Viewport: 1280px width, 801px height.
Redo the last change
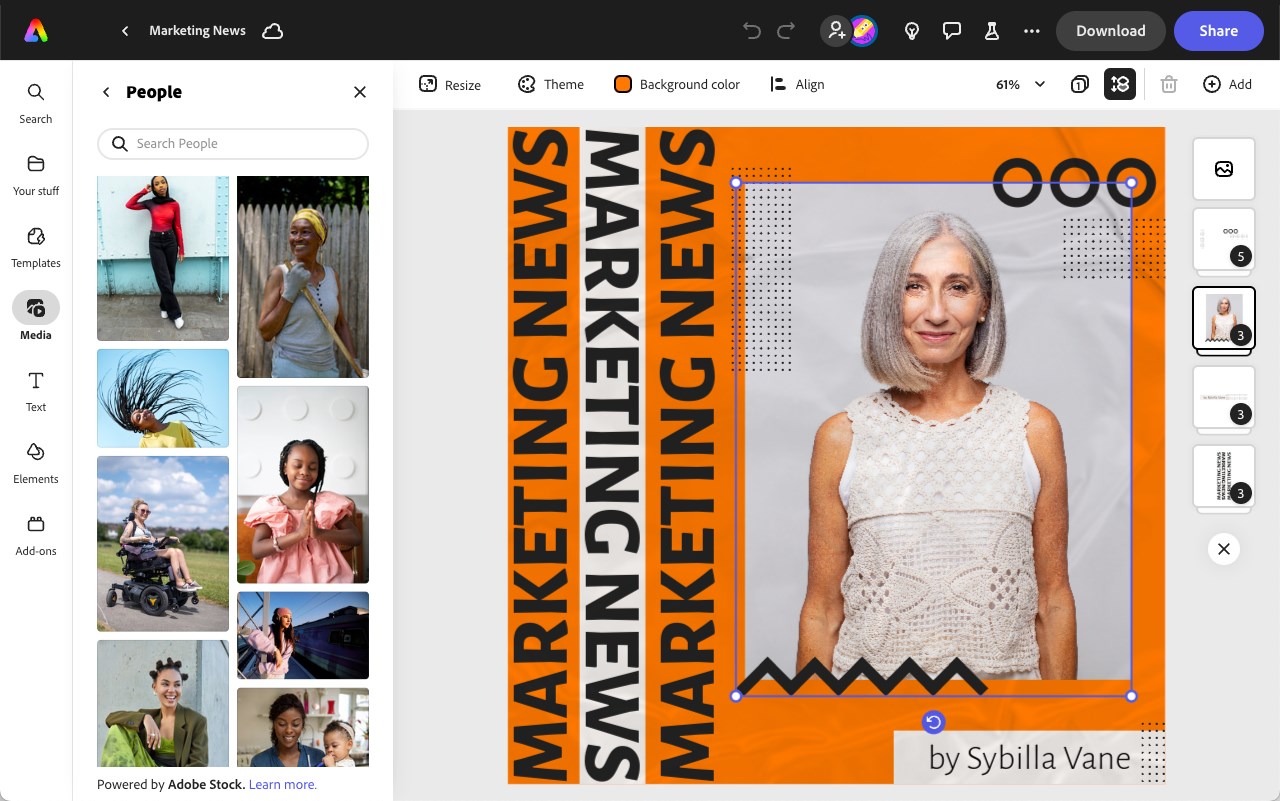click(x=786, y=31)
